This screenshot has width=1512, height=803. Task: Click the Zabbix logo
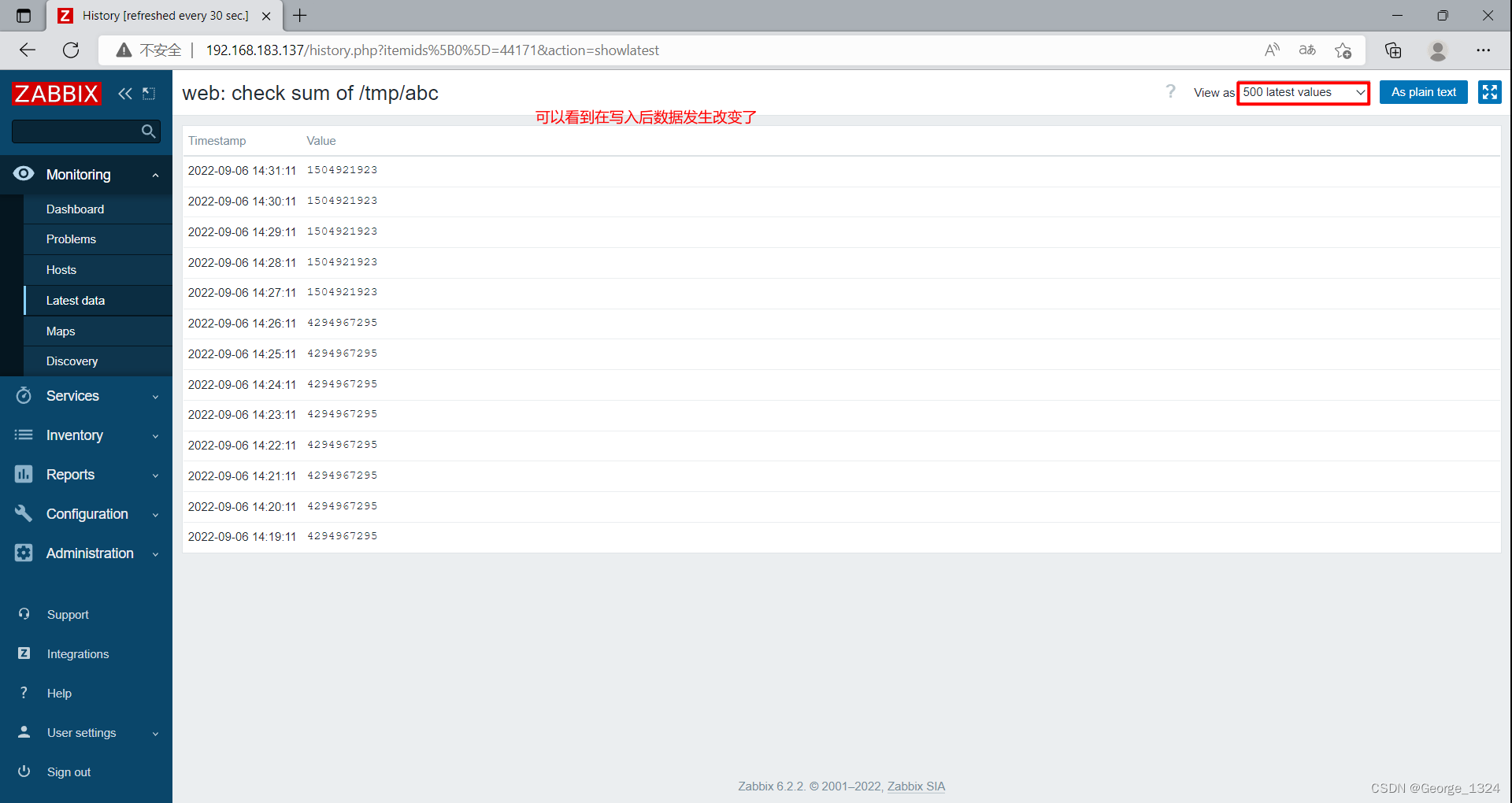click(x=57, y=94)
